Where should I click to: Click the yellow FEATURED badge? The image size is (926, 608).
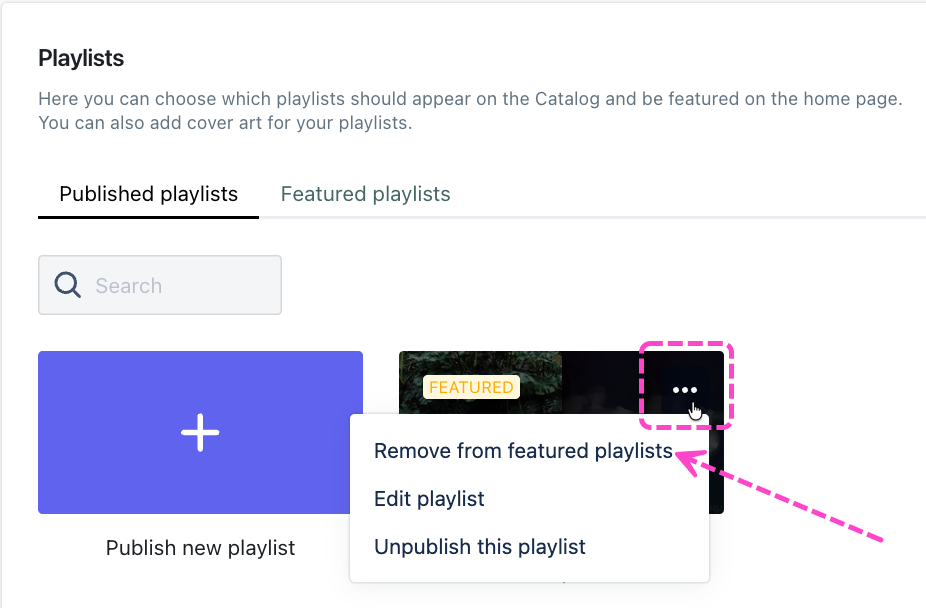pos(471,387)
